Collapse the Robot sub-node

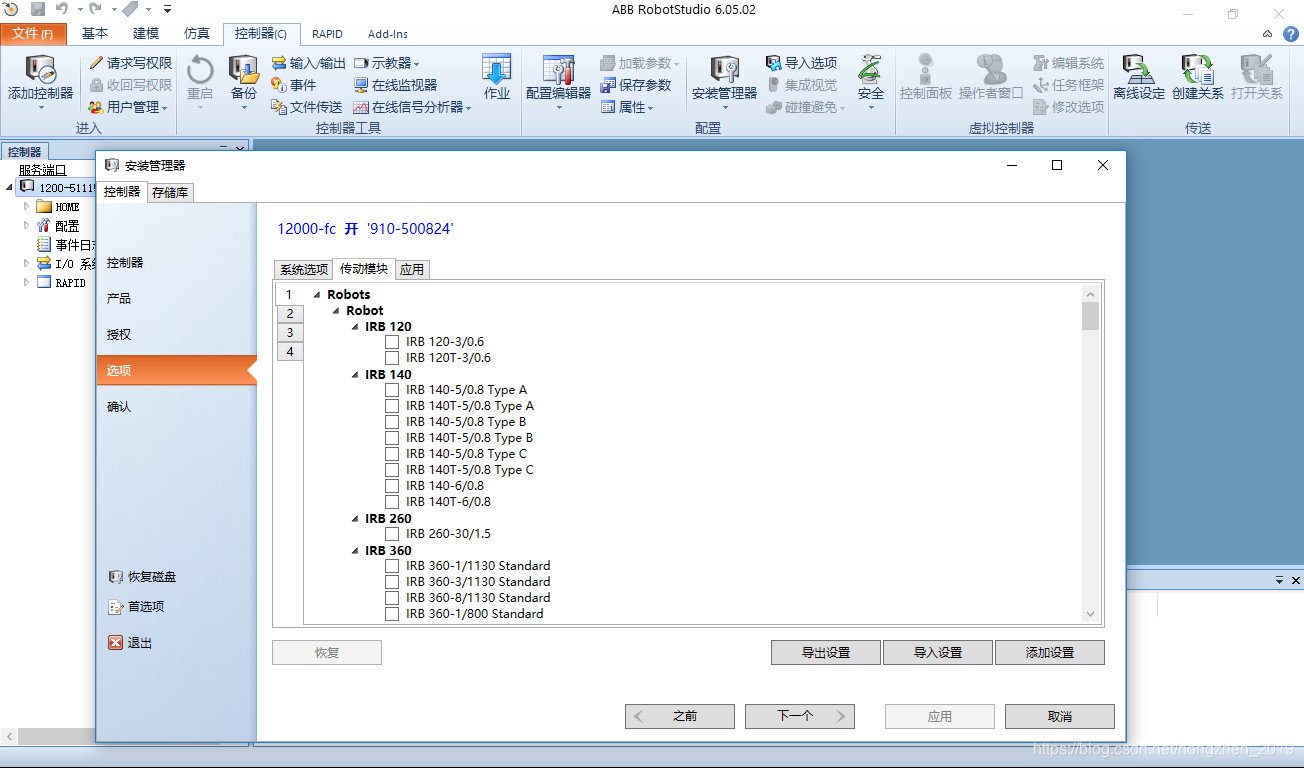click(336, 311)
